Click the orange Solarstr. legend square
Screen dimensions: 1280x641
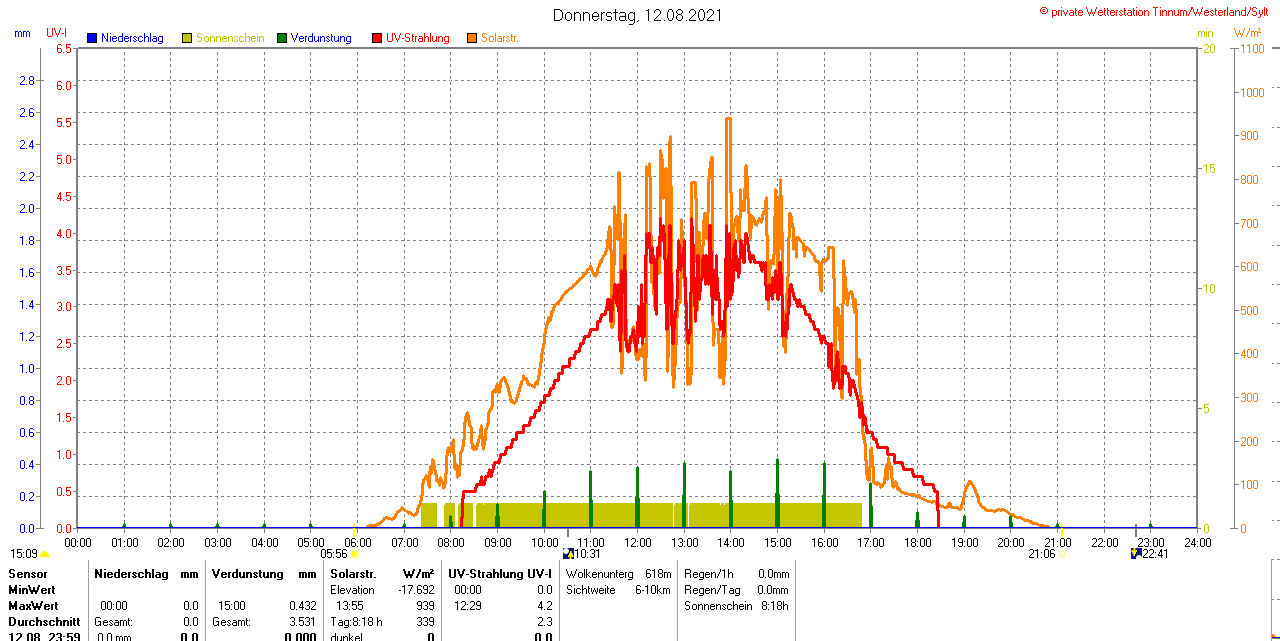pyautogui.click(x=472, y=38)
